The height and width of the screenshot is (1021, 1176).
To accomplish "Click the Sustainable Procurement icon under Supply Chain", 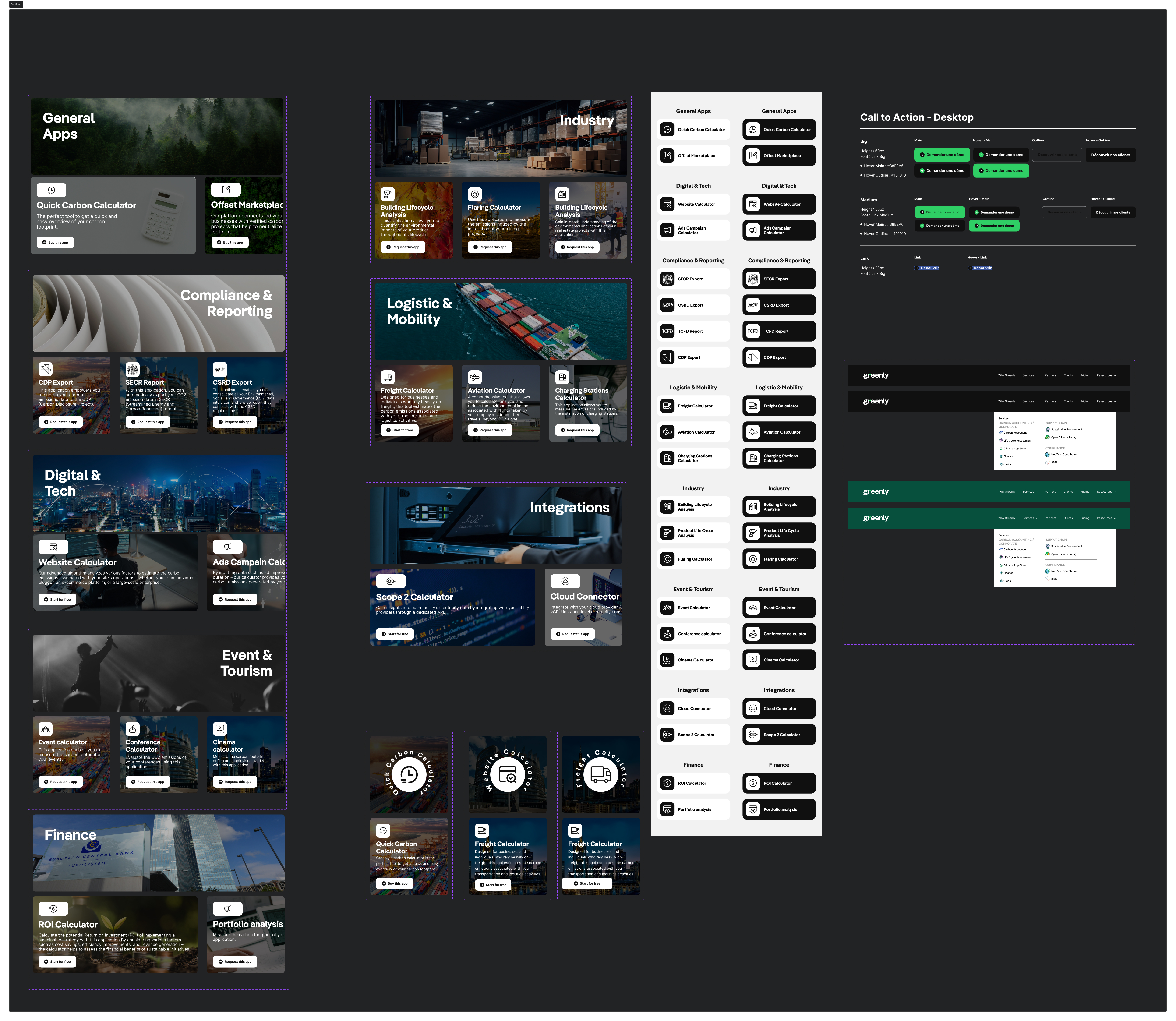I will (1047, 429).
